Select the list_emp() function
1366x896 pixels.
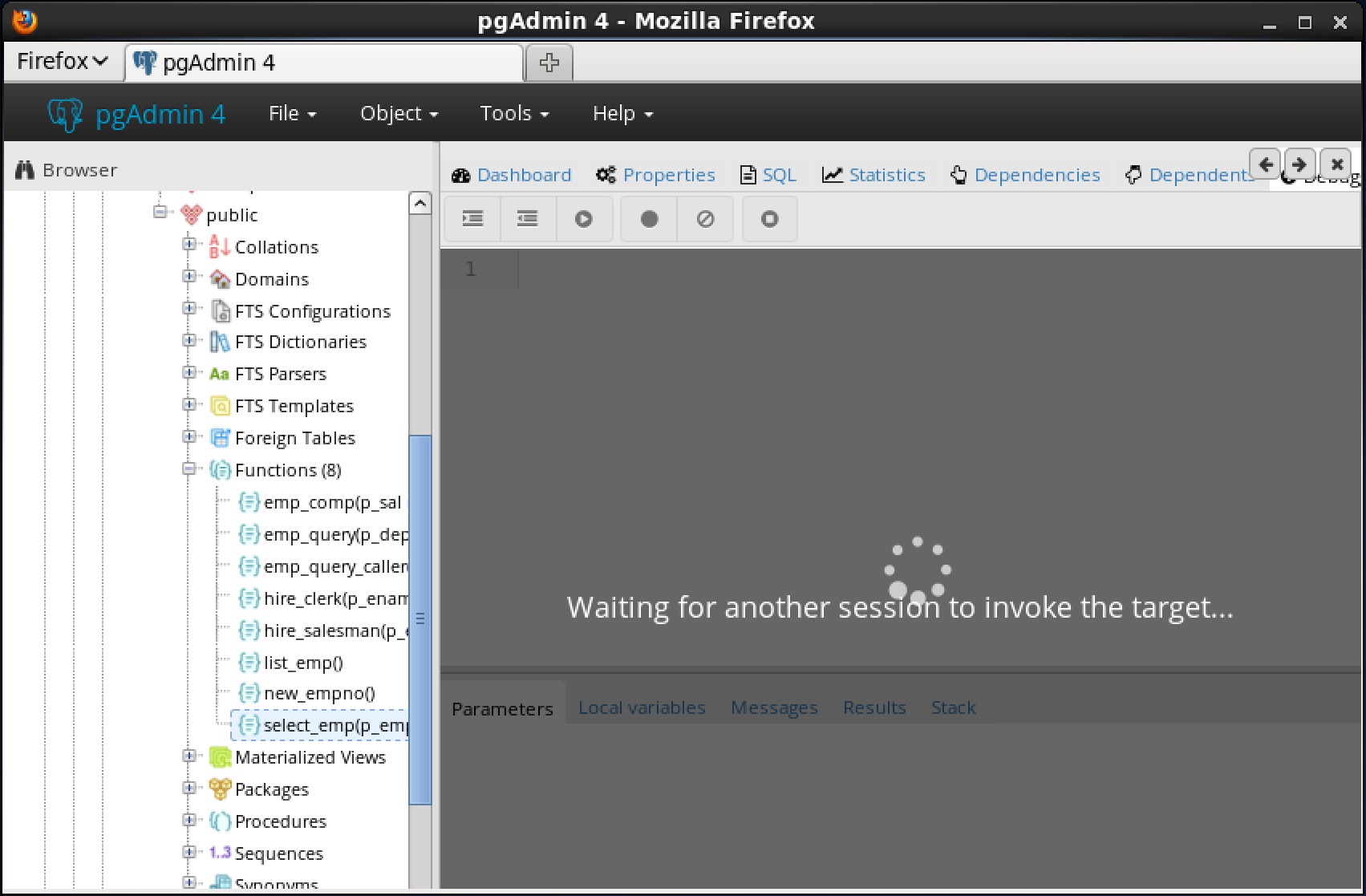pyautogui.click(x=302, y=663)
